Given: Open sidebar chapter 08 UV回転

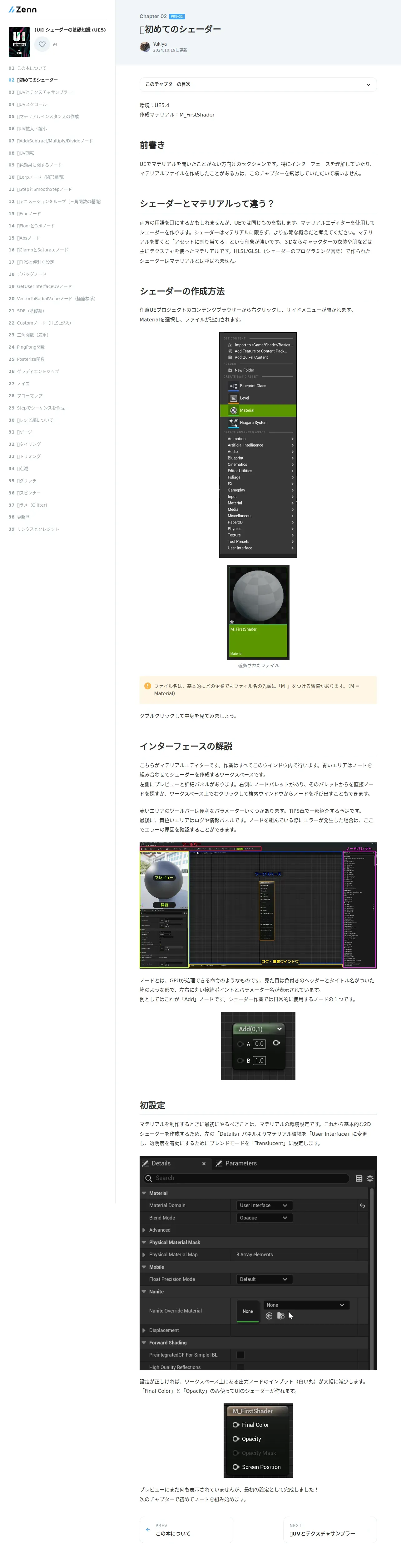Looking at the screenshot, I should (21, 153).
